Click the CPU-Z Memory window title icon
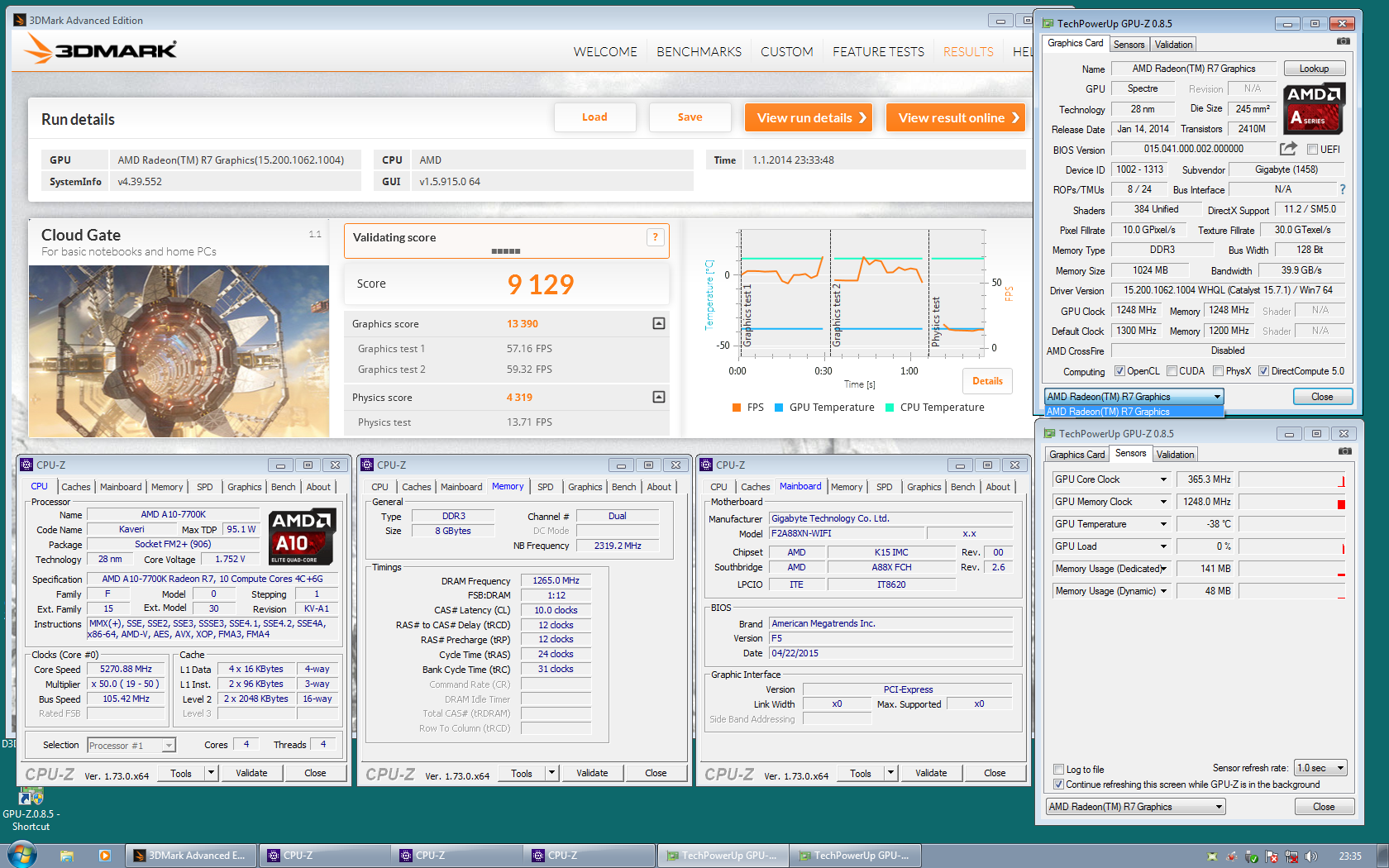This screenshot has width=1389, height=868. tap(367, 465)
